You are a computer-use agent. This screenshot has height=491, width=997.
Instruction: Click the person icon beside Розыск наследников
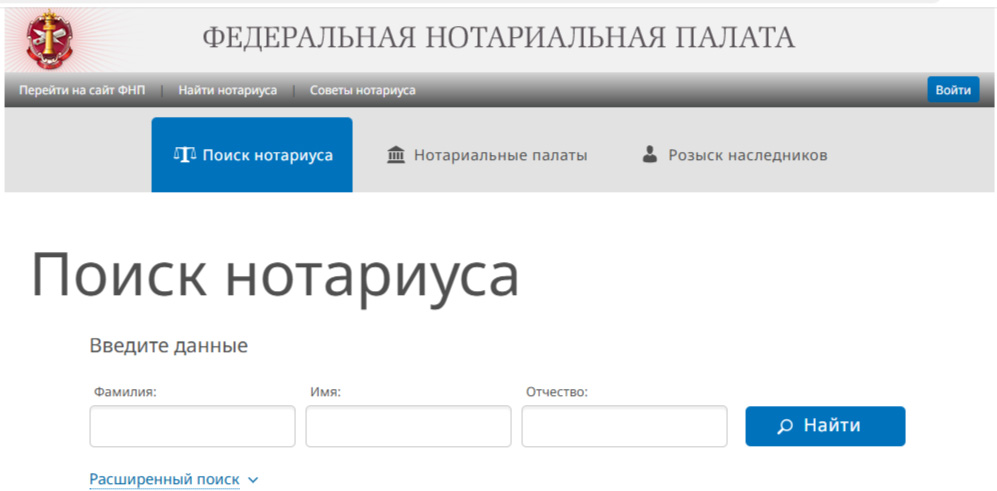[x=649, y=155]
